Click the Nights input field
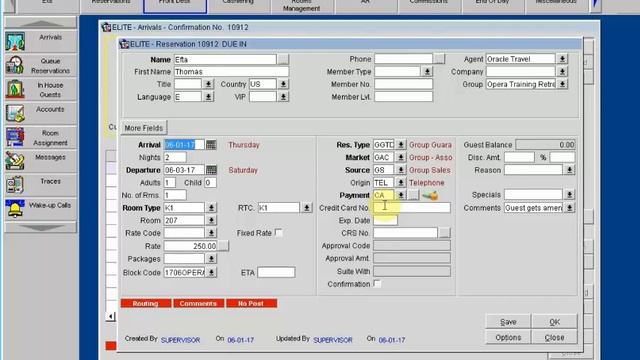 (x=175, y=157)
